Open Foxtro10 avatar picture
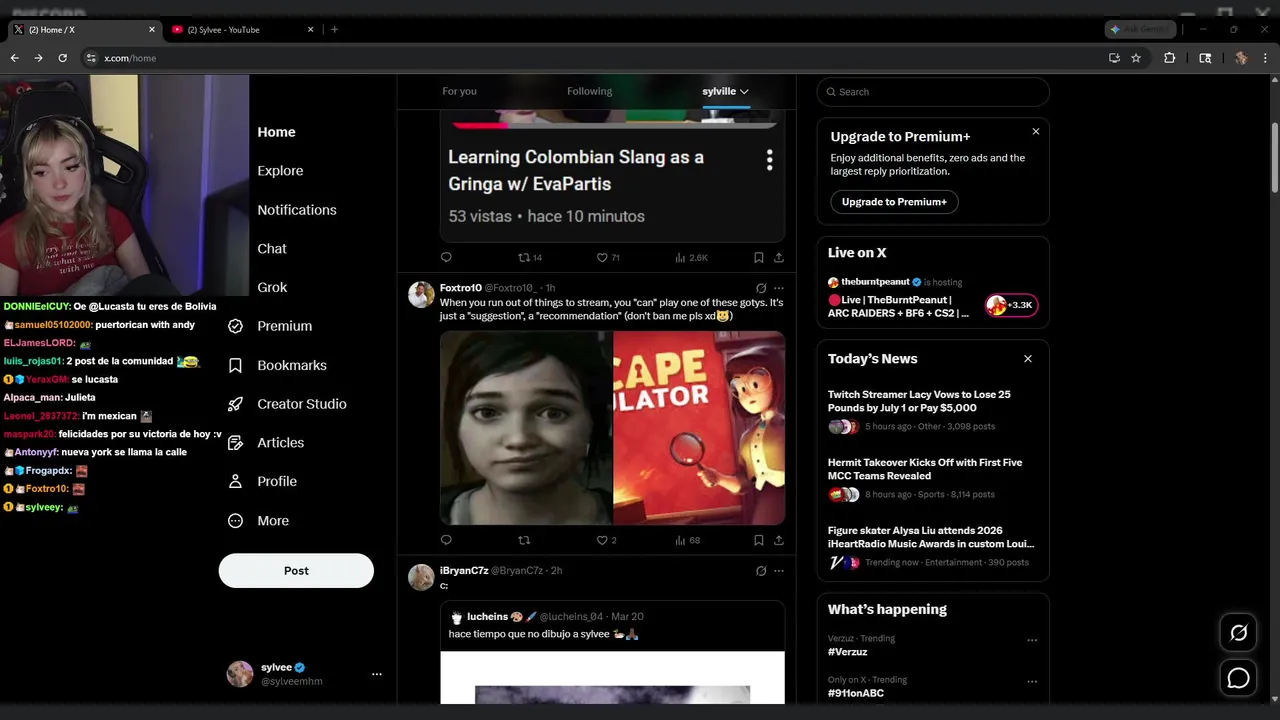Image resolution: width=1280 pixels, height=720 pixels. pos(421,295)
